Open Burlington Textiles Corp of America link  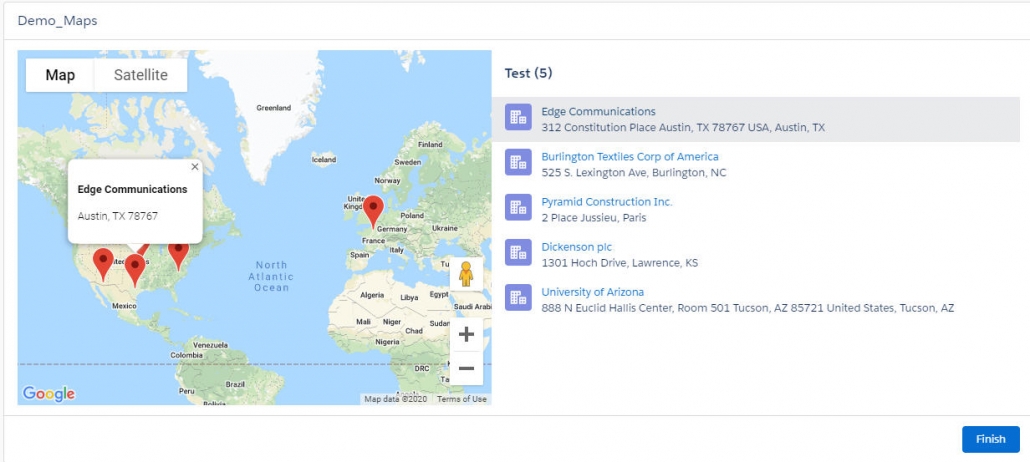pyautogui.click(x=629, y=157)
